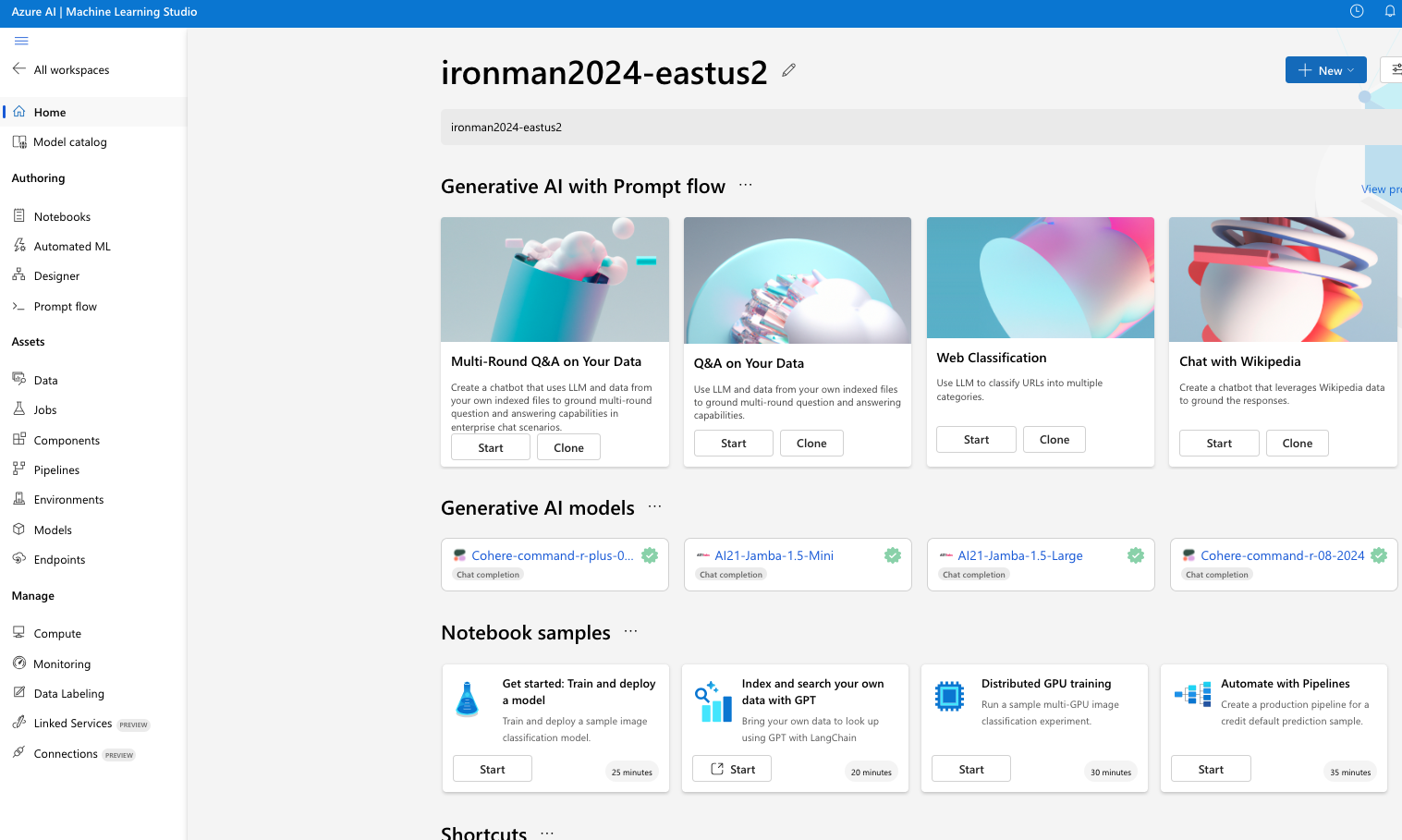Click the Web Classification card thumbnail

[x=1041, y=277]
